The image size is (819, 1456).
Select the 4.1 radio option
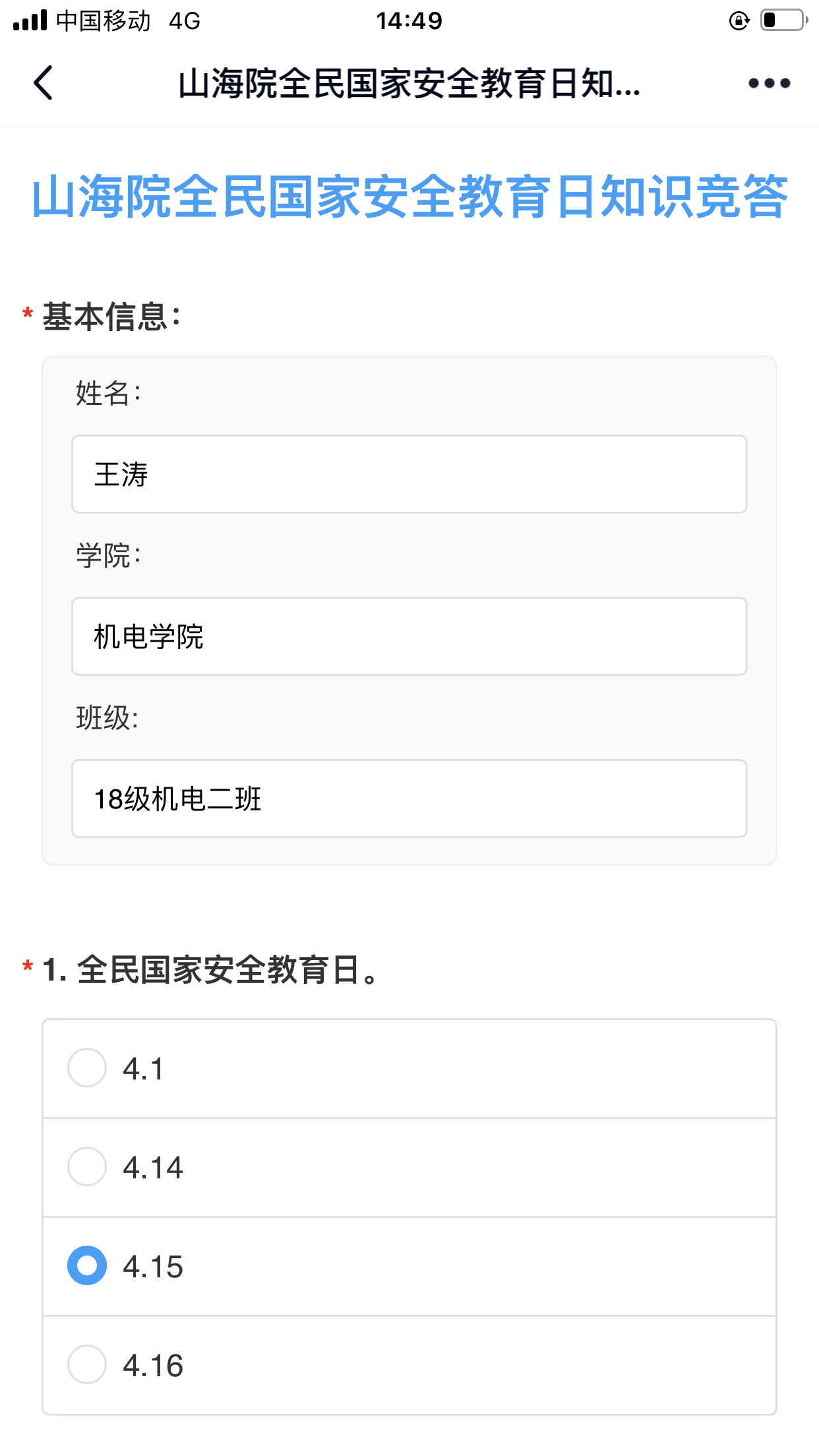87,1068
